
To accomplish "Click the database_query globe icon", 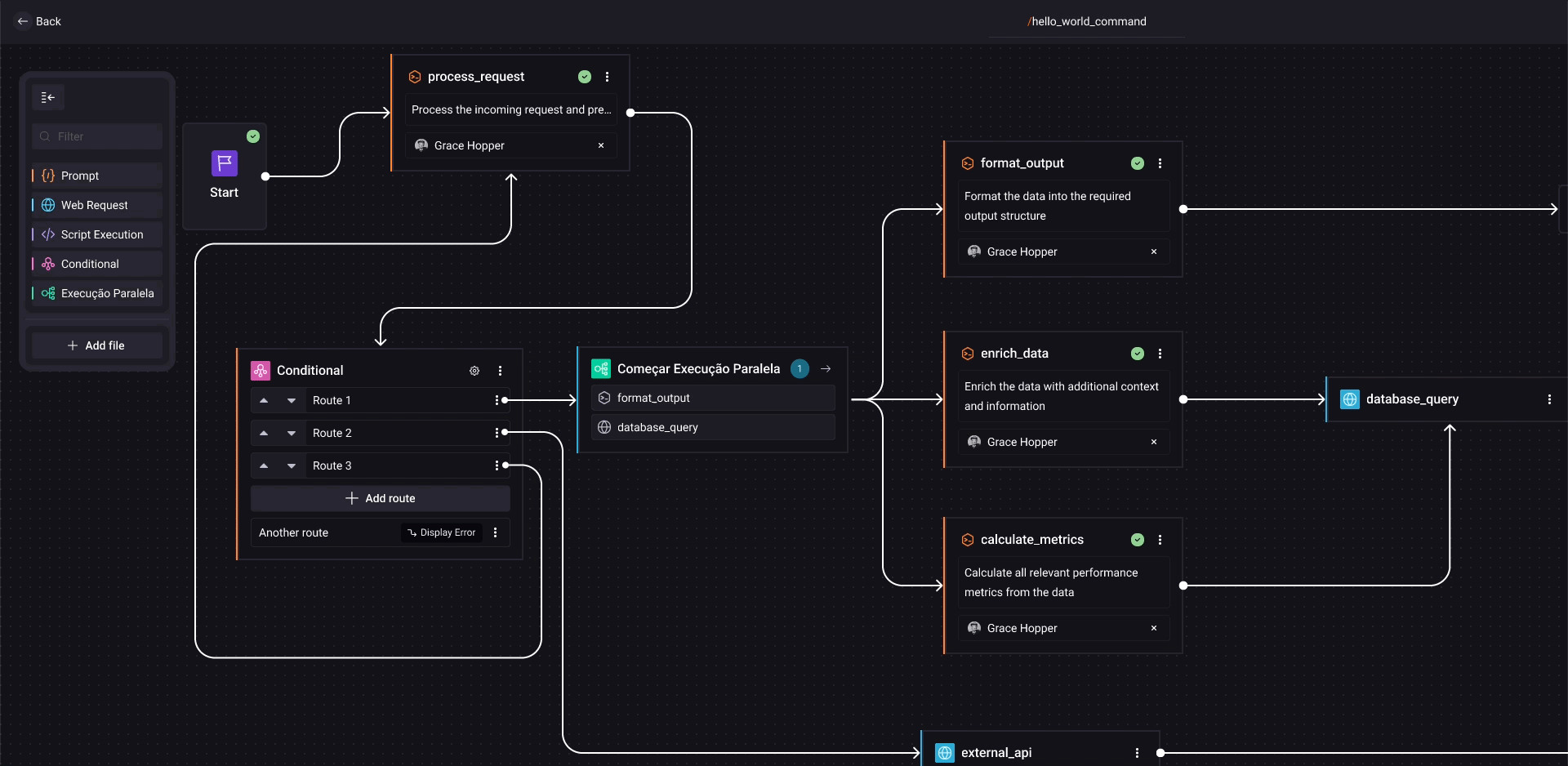I will 1350,399.
